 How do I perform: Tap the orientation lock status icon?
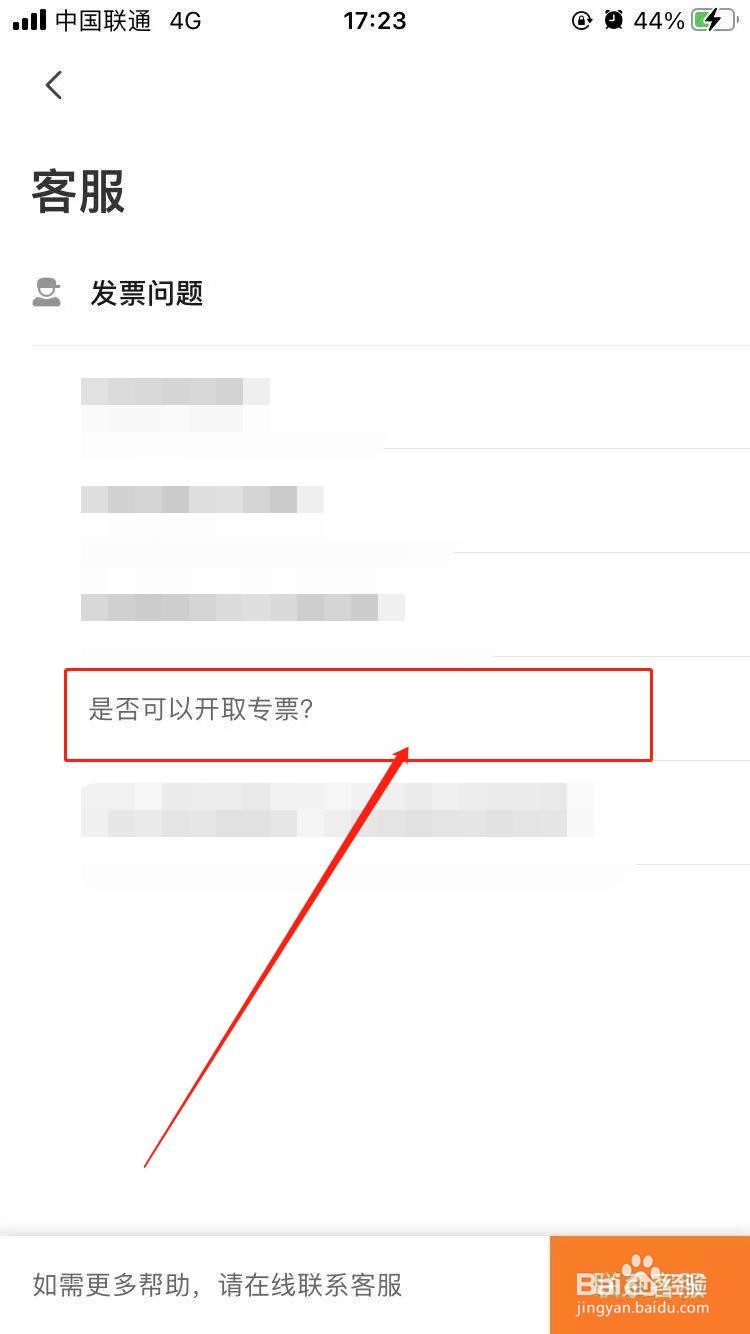click(x=582, y=20)
